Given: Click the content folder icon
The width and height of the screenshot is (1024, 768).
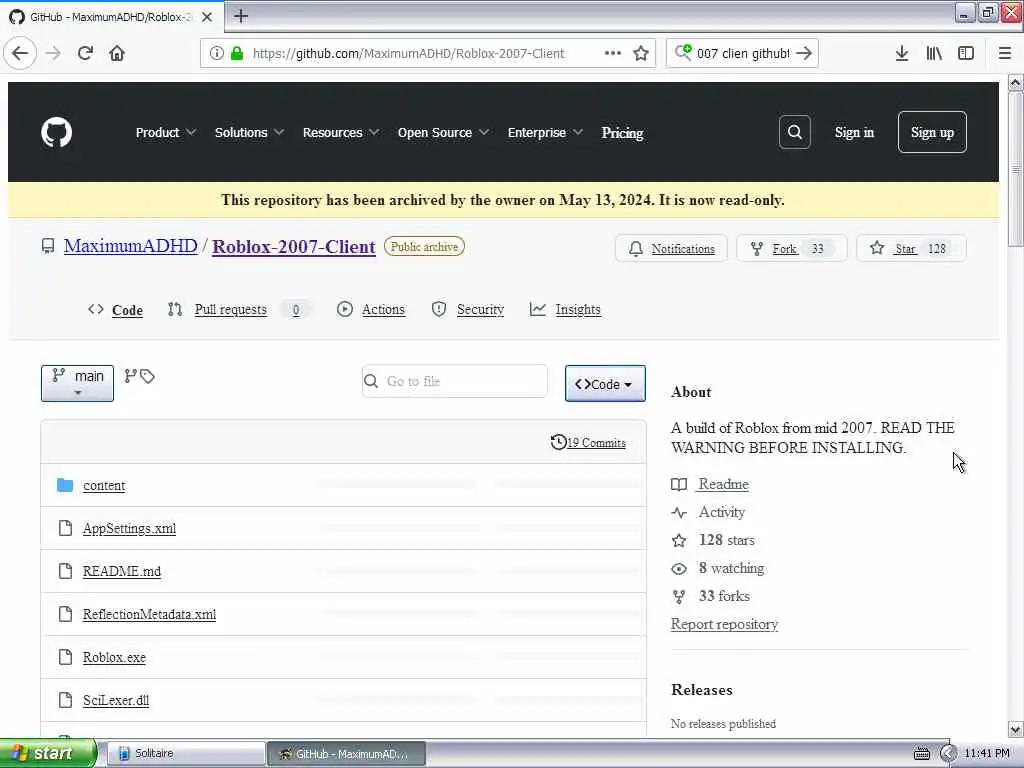Looking at the screenshot, I should point(65,485).
